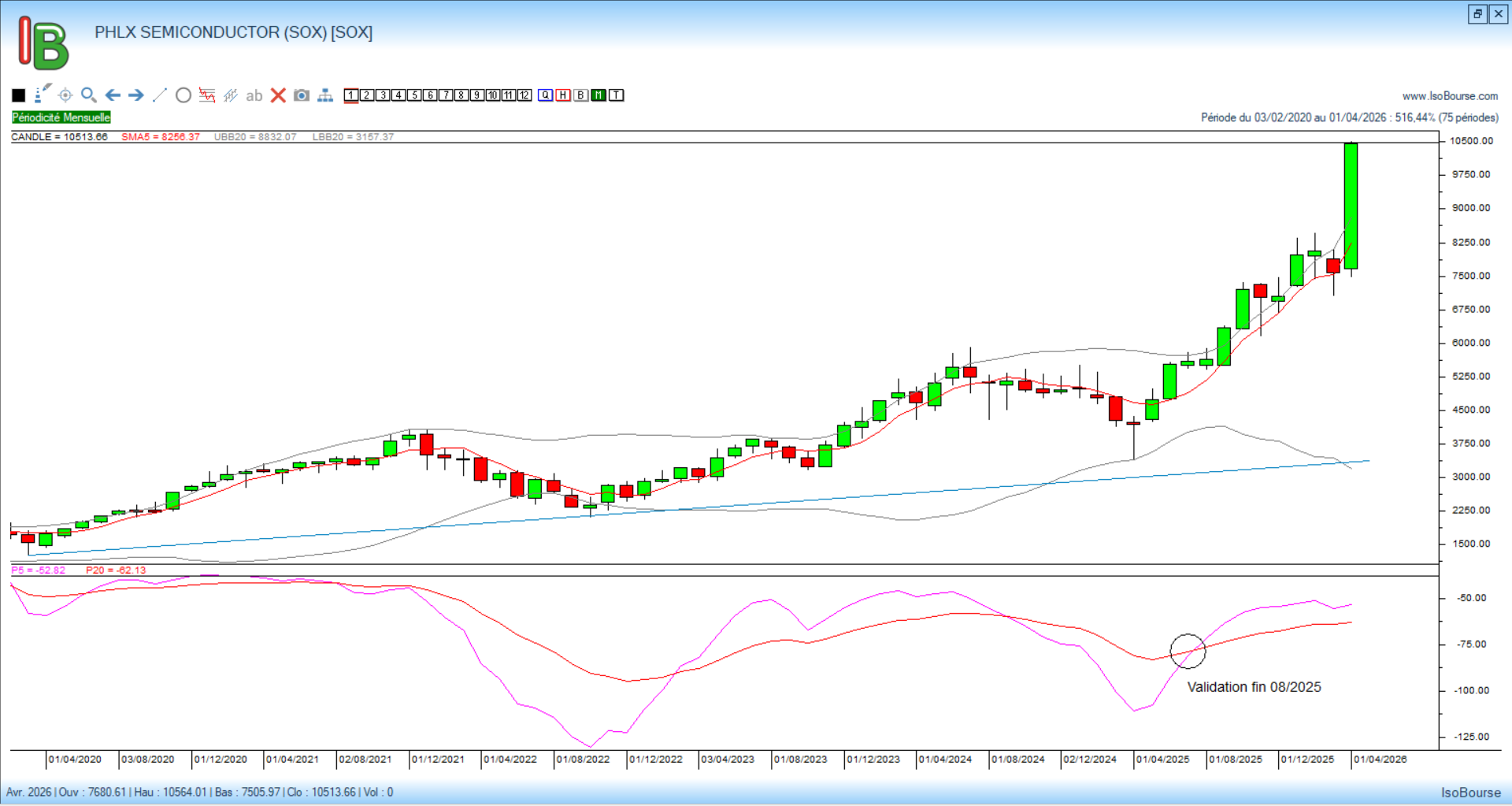This screenshot has width=1512, height=806.
Task: Click the crosshair target tool
Action: point(65,95)
